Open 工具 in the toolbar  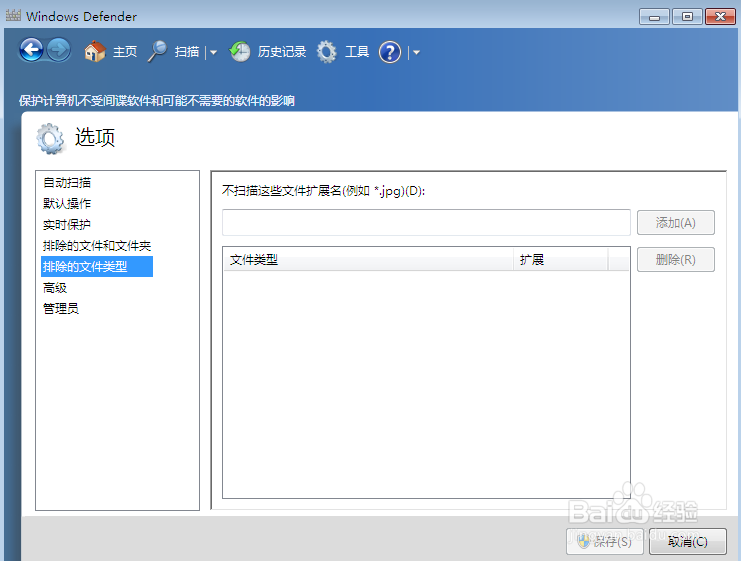tap(357, 52)
